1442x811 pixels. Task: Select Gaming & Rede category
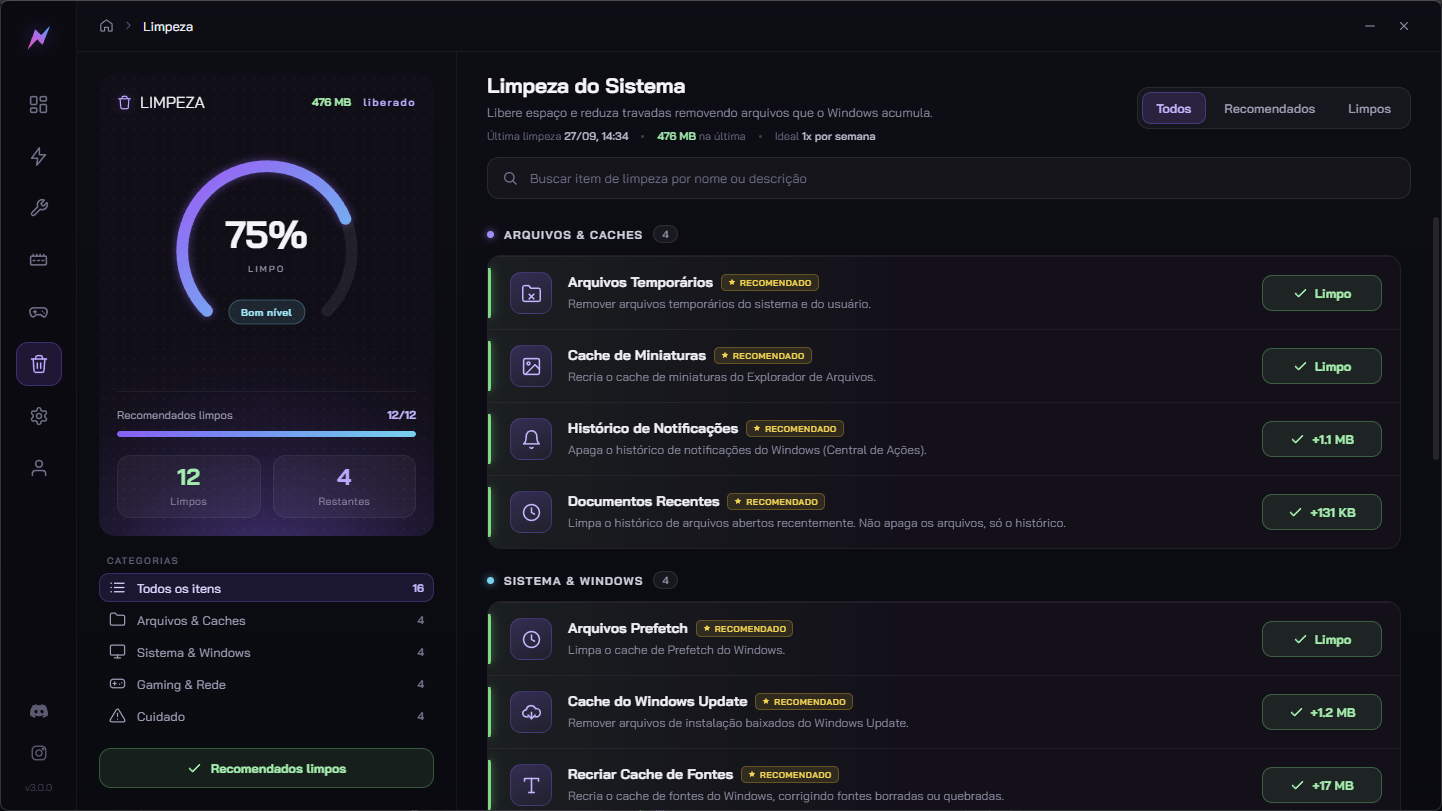(x=266, y=684)
